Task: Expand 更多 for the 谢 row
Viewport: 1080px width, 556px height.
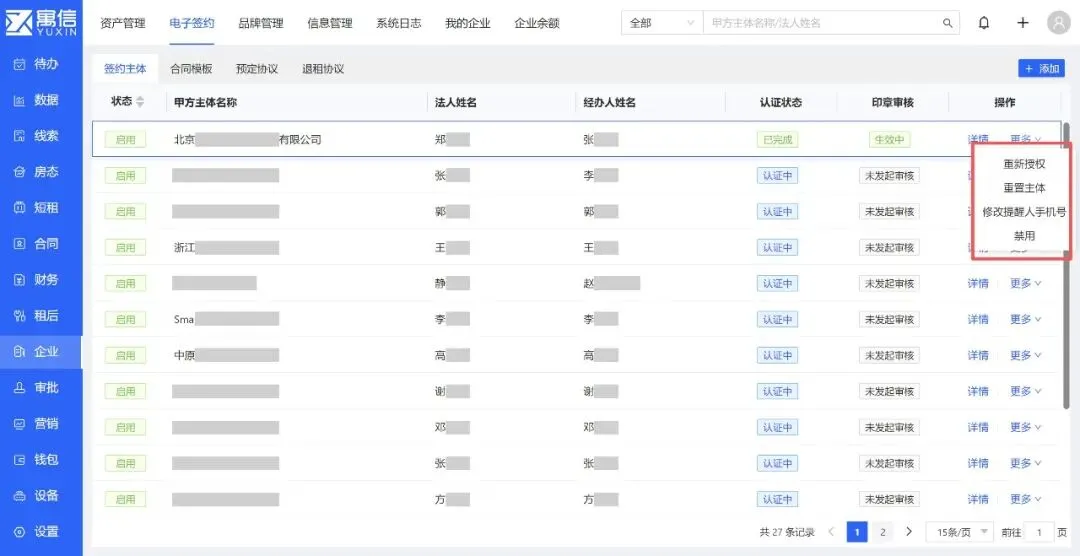Action: [x=1026, y=391]
